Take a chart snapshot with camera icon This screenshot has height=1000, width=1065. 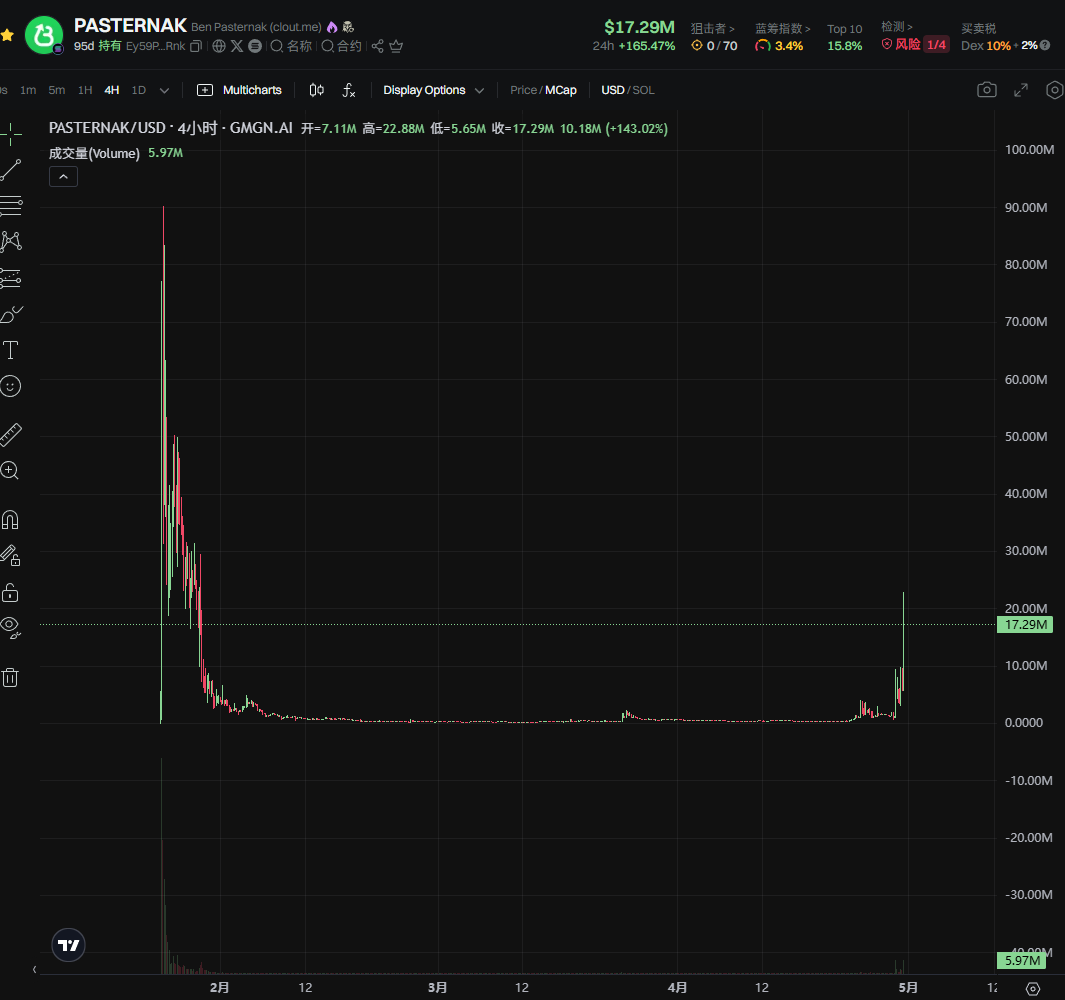(x=986, y=90)
